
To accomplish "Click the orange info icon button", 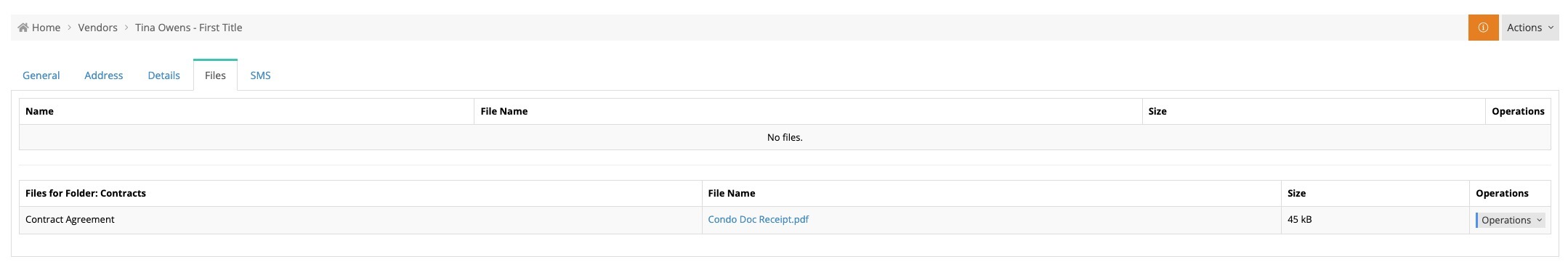I will pos(1483,28).
